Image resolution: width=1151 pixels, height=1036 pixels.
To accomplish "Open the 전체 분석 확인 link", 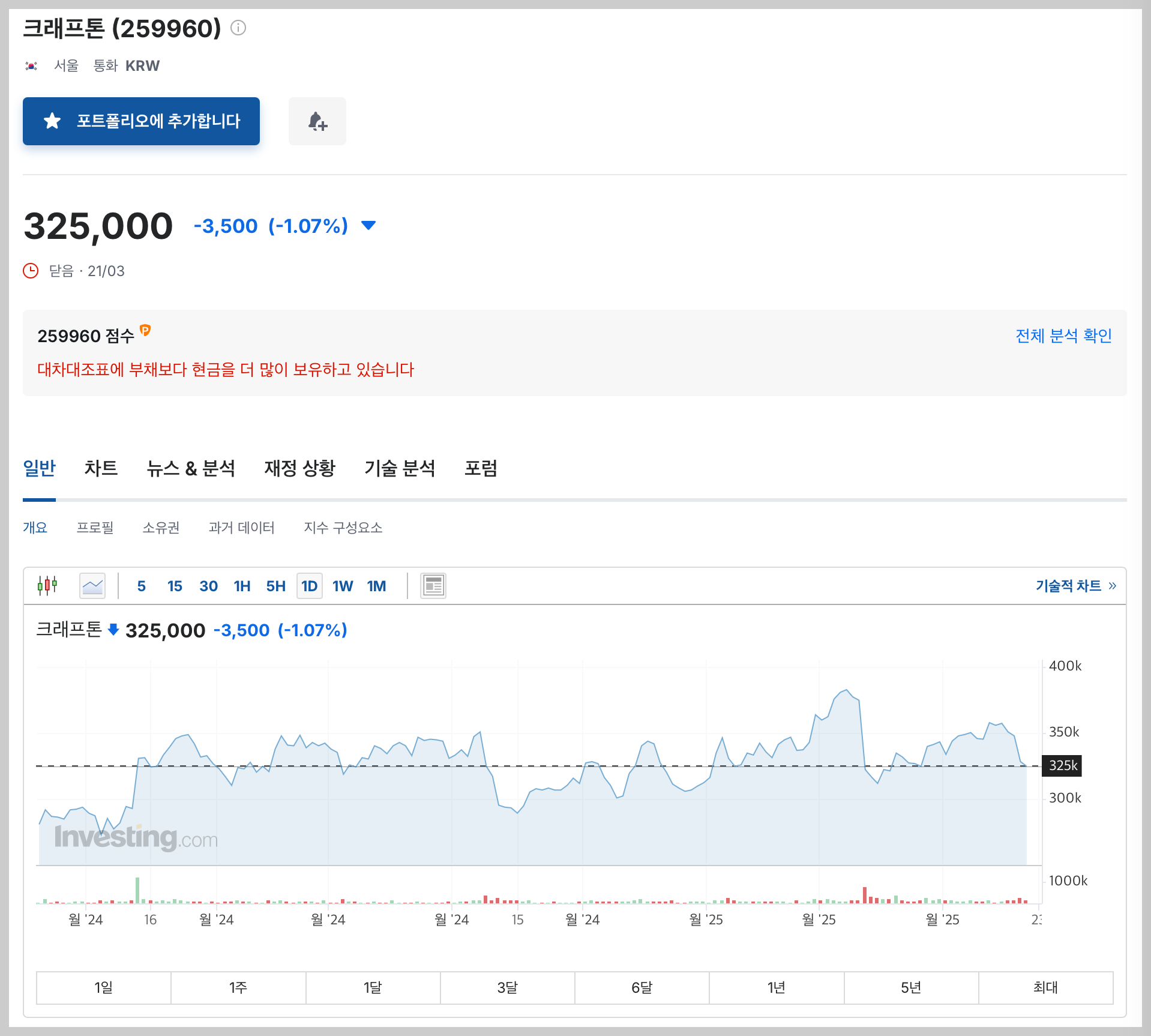I will pyautogui.click(x=1063, y=336).
